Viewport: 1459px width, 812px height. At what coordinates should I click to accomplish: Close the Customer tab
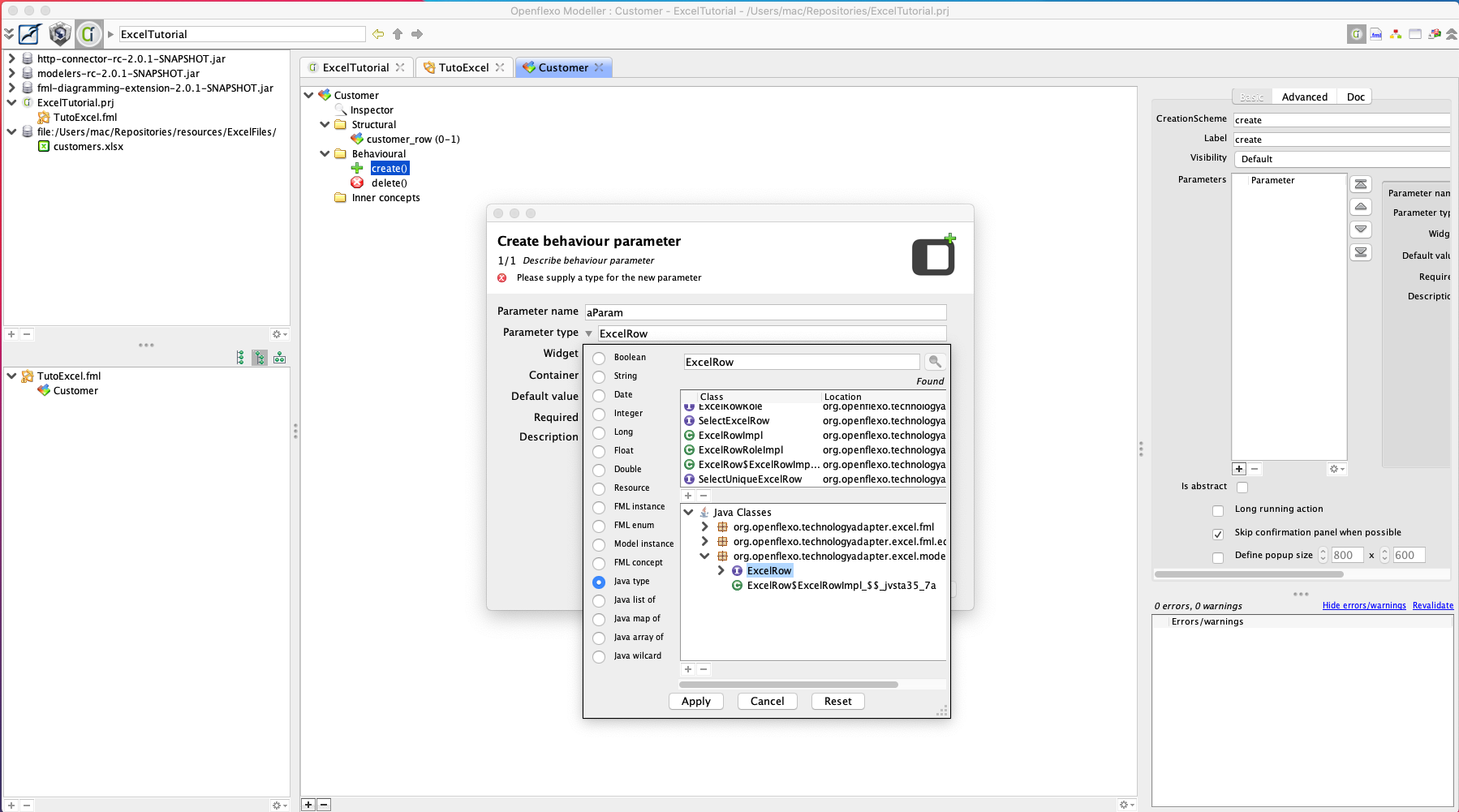pyautogui.click(x=599, y=67)
